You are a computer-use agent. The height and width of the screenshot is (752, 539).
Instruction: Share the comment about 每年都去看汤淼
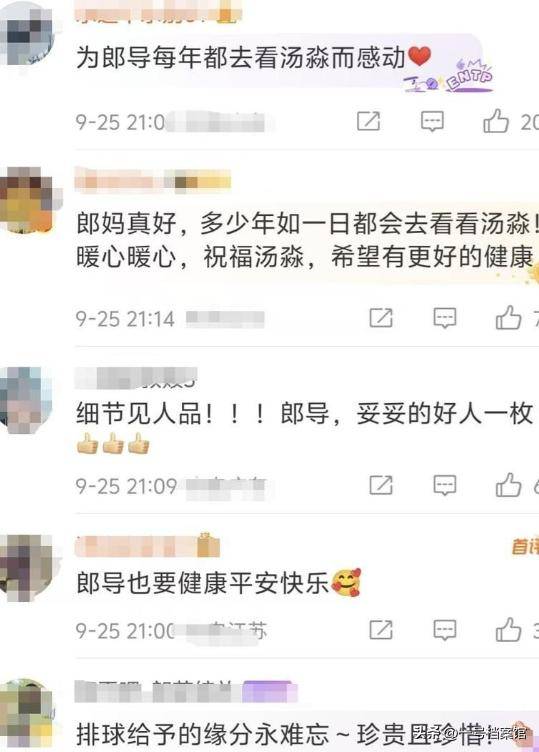pos(368,121)
